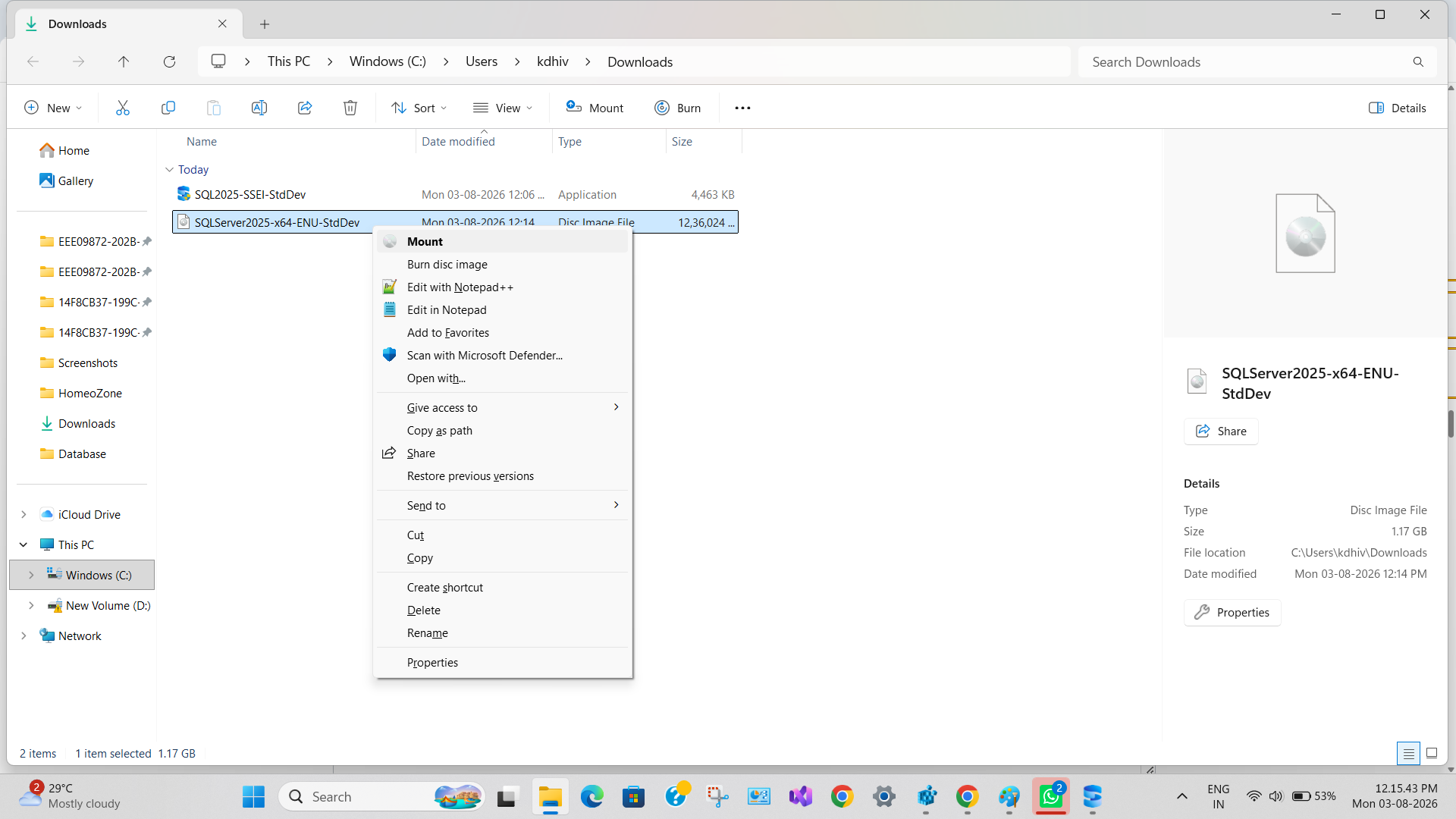Click Properties button in details pane
Image resolution: width=1456 pixels, height=819 pixels.
1232,612
